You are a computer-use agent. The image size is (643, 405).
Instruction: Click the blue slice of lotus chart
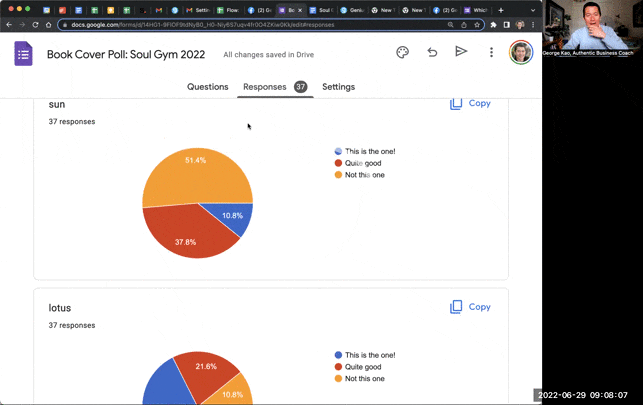pyautogui.click(x=168, y=385)
